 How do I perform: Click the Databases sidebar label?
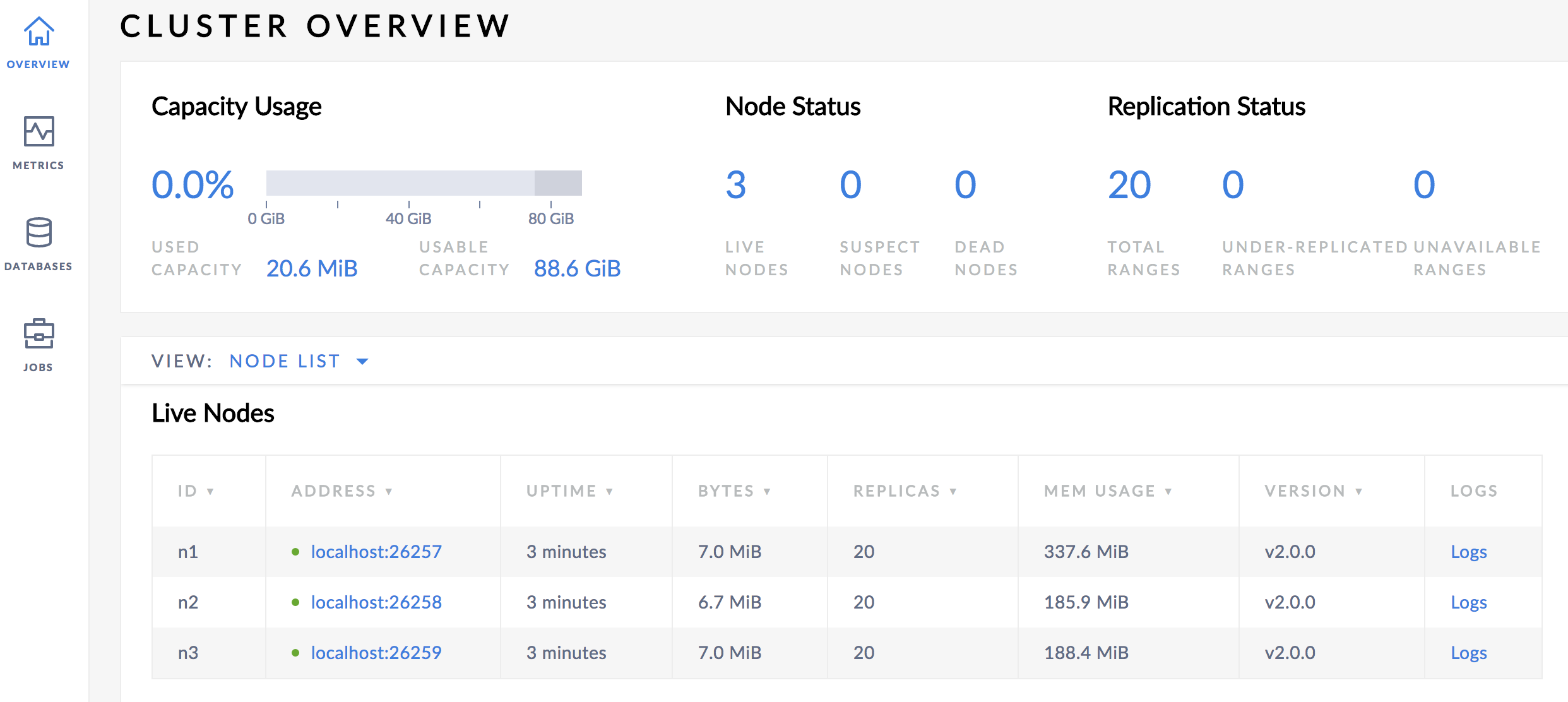[39, 266]
